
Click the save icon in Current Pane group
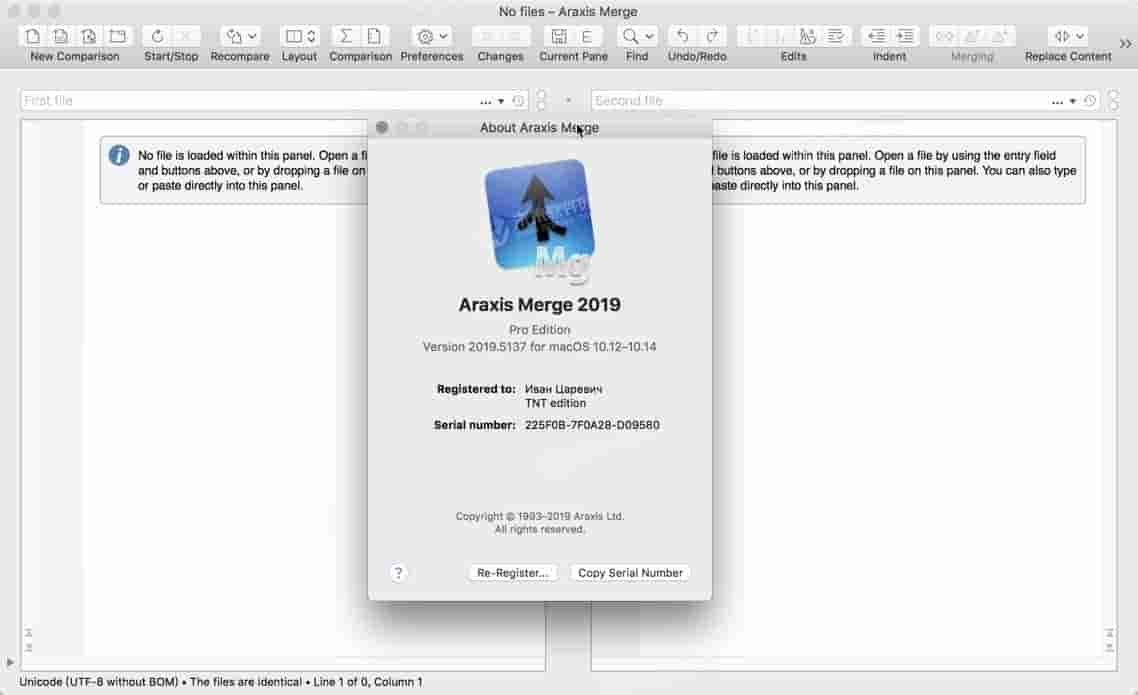559,36
